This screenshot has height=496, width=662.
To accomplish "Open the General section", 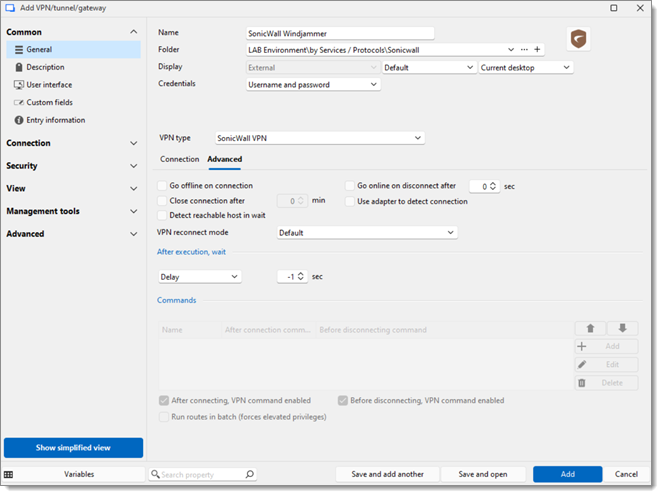I will tap(74, 49).
